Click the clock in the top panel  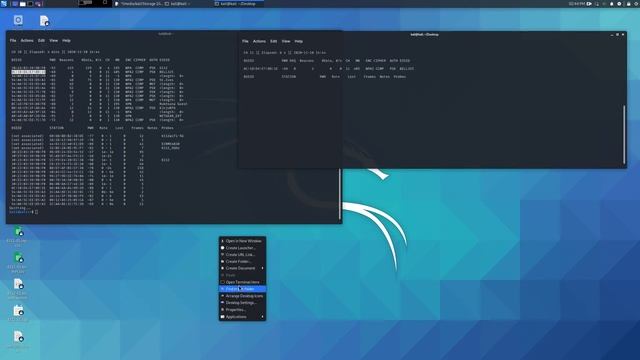coord(577,4)
